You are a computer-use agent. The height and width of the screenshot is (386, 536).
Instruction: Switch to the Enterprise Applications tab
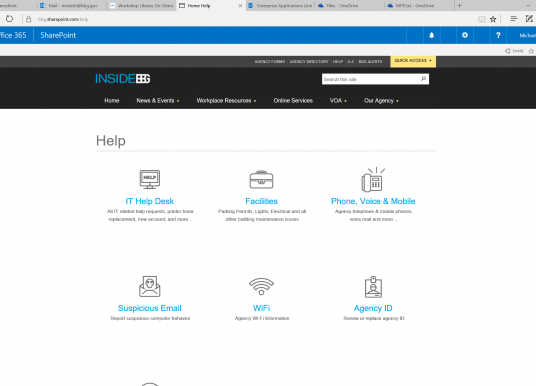point(280,5)
